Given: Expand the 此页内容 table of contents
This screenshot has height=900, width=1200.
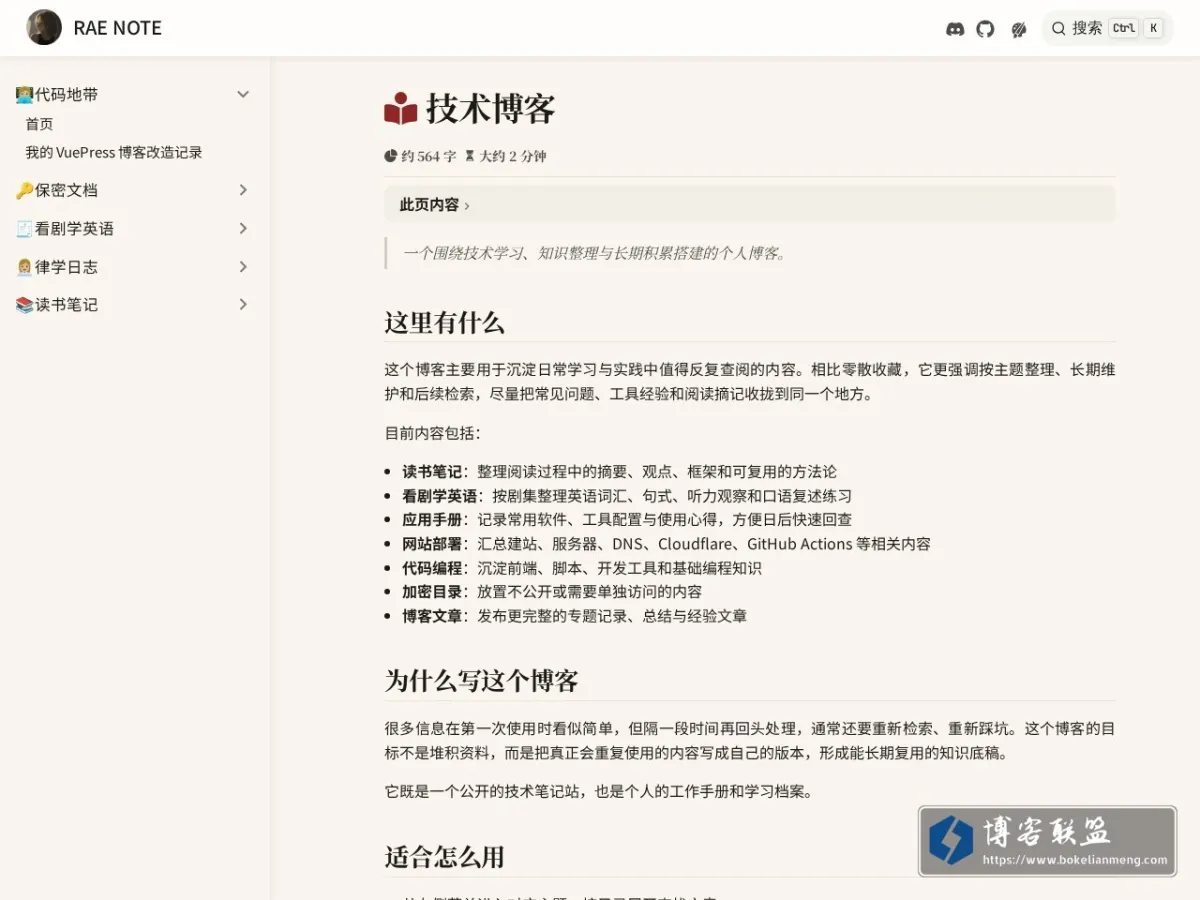Looking at the screenshot, I should [750, 204].
